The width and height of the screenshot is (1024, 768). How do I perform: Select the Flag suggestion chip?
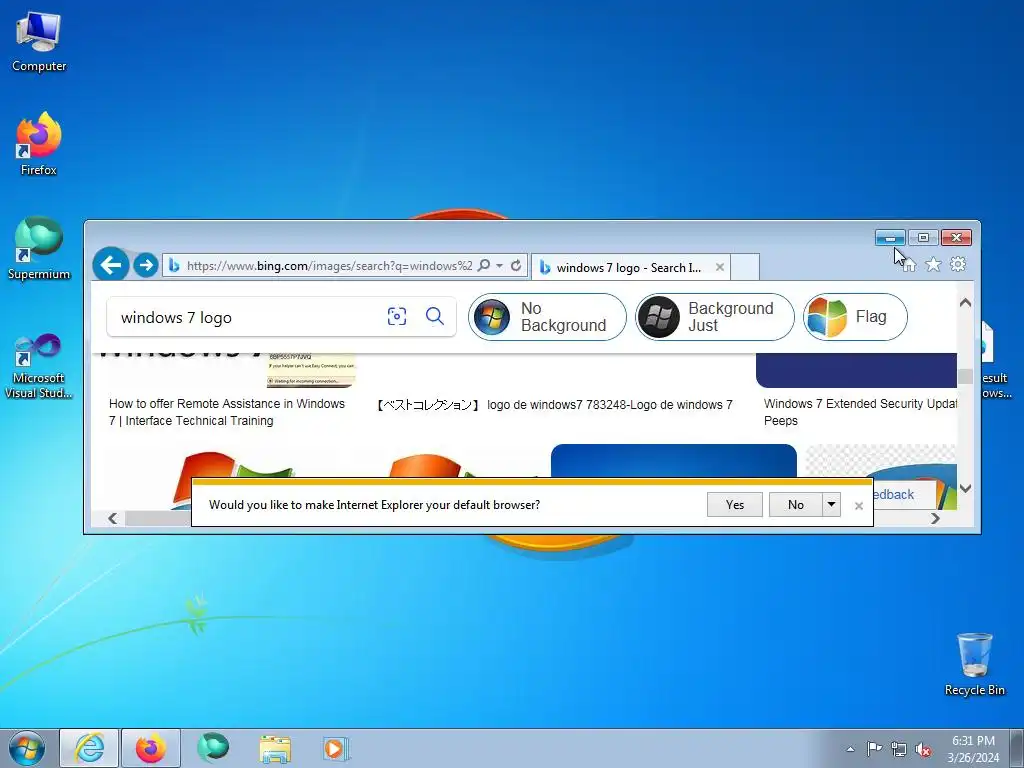pos(856,317)
